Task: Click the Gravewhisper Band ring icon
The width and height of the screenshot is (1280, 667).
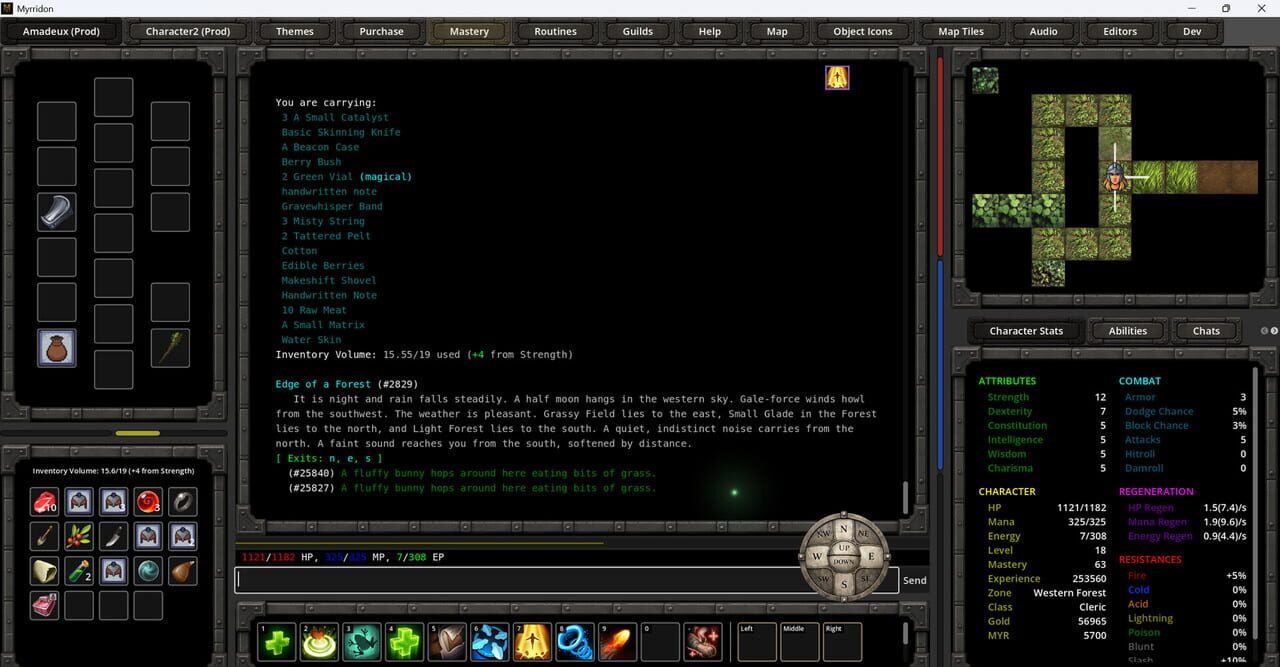Action: point(182,502)
